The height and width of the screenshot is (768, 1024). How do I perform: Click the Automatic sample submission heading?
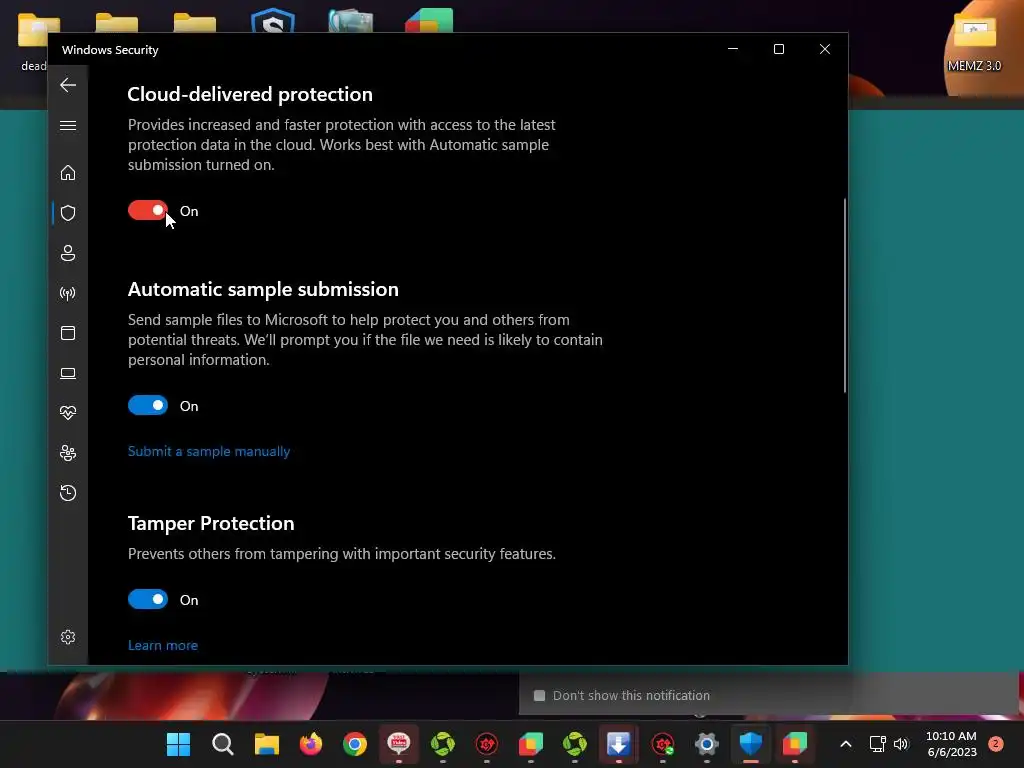pos(263,289)
